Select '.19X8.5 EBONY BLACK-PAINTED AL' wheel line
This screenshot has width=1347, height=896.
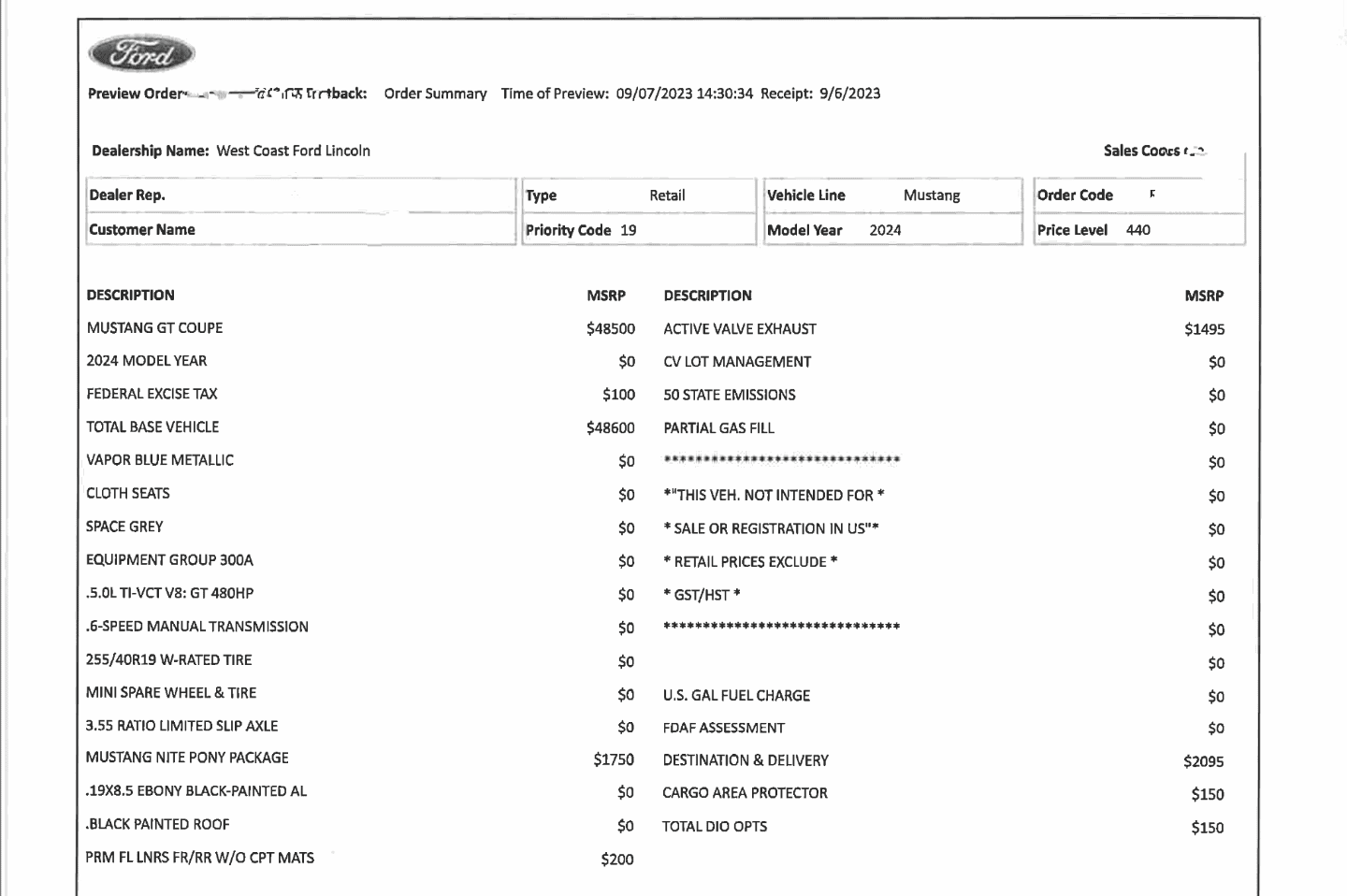[196, 791]
